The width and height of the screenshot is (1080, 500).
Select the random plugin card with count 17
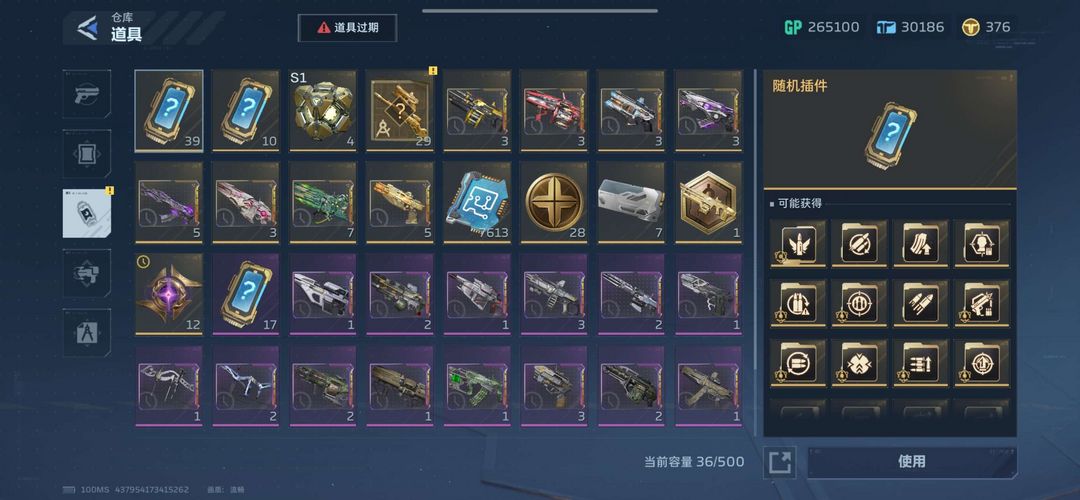tap(246, 294)
